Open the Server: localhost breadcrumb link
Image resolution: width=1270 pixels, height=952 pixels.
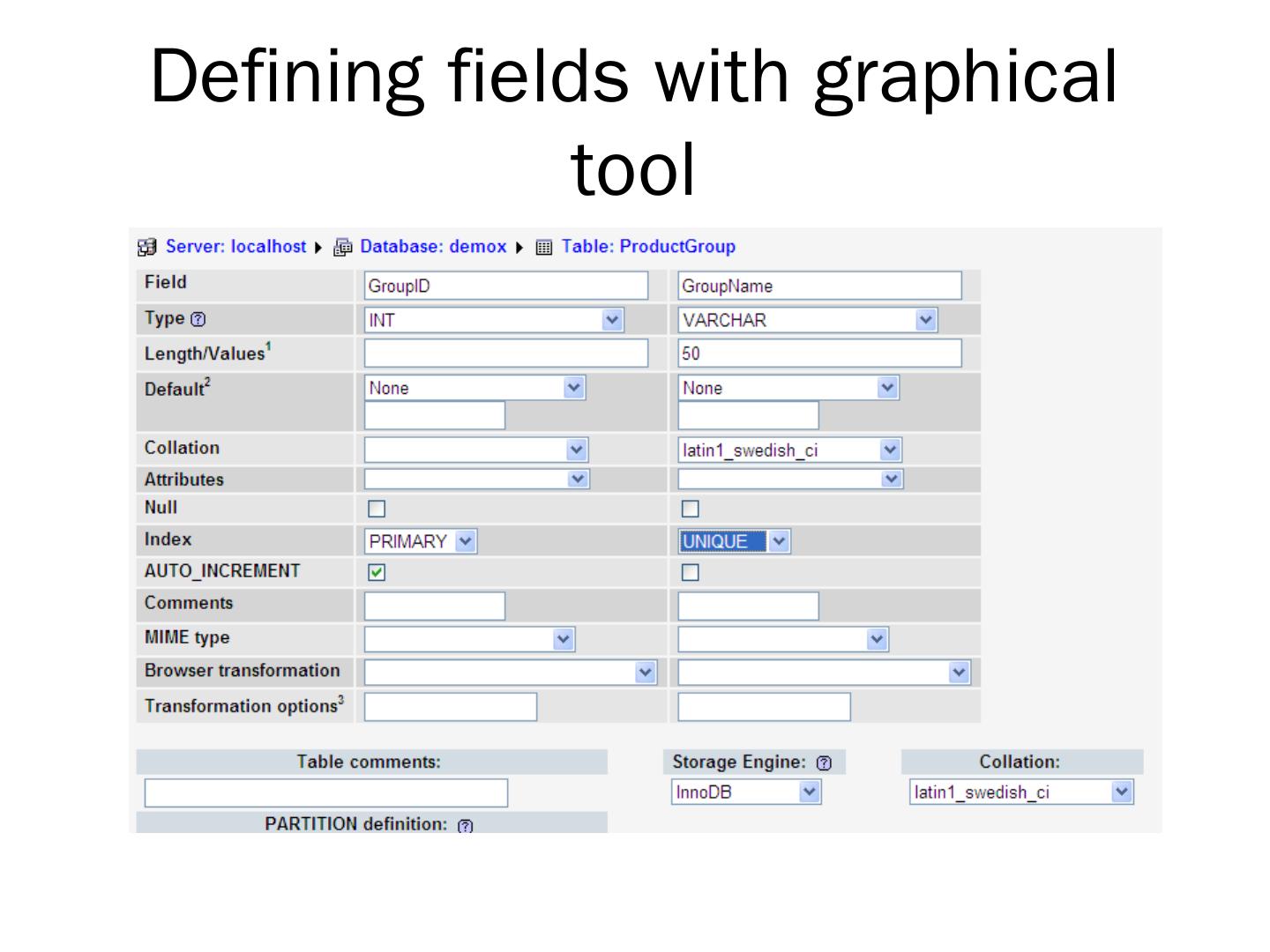click(235, 247)
